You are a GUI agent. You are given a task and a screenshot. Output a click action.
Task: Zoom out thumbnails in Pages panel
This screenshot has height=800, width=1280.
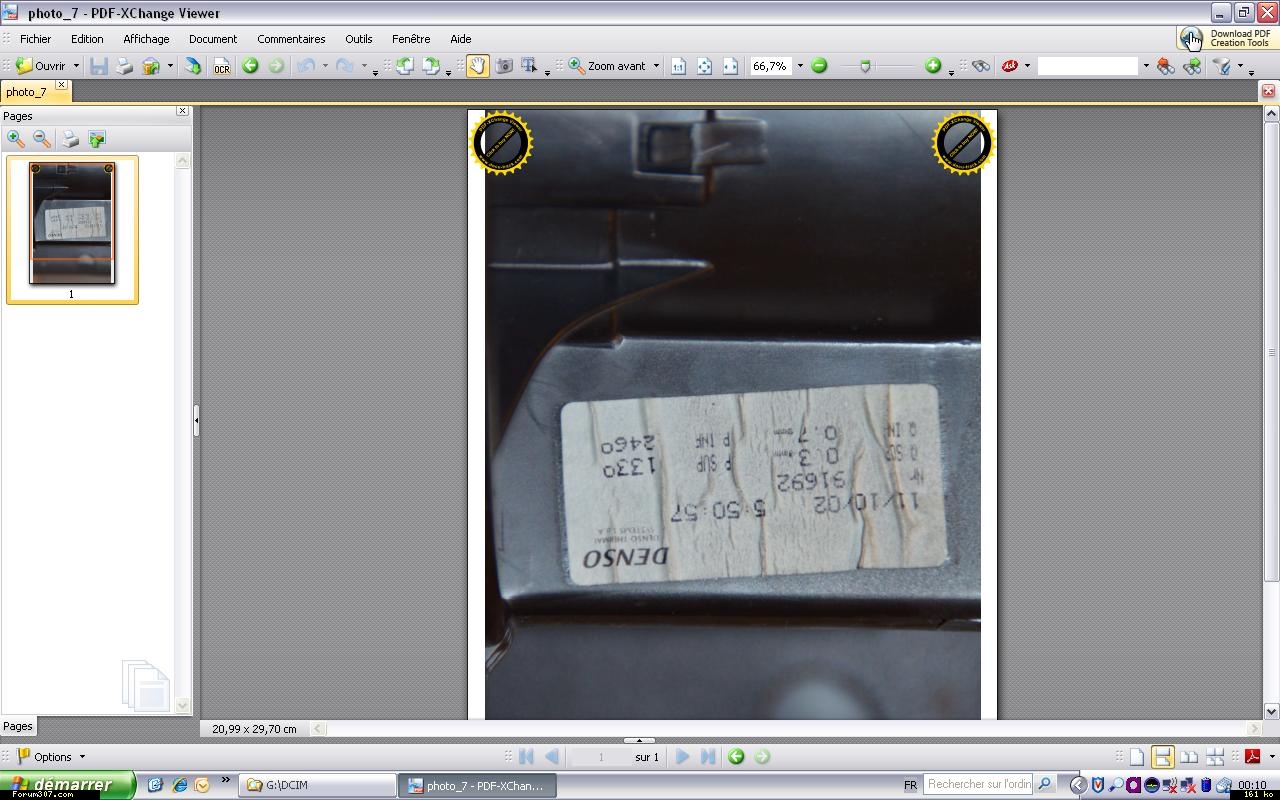point(42,139)
